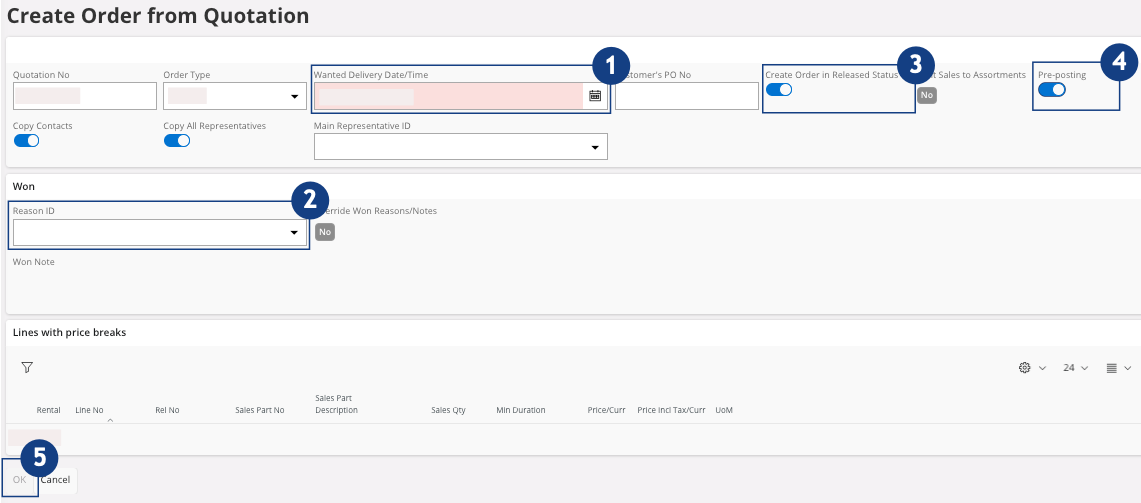Screen dimensions: 1141x503
Task: Click the Cancel button
Action: 56,480
